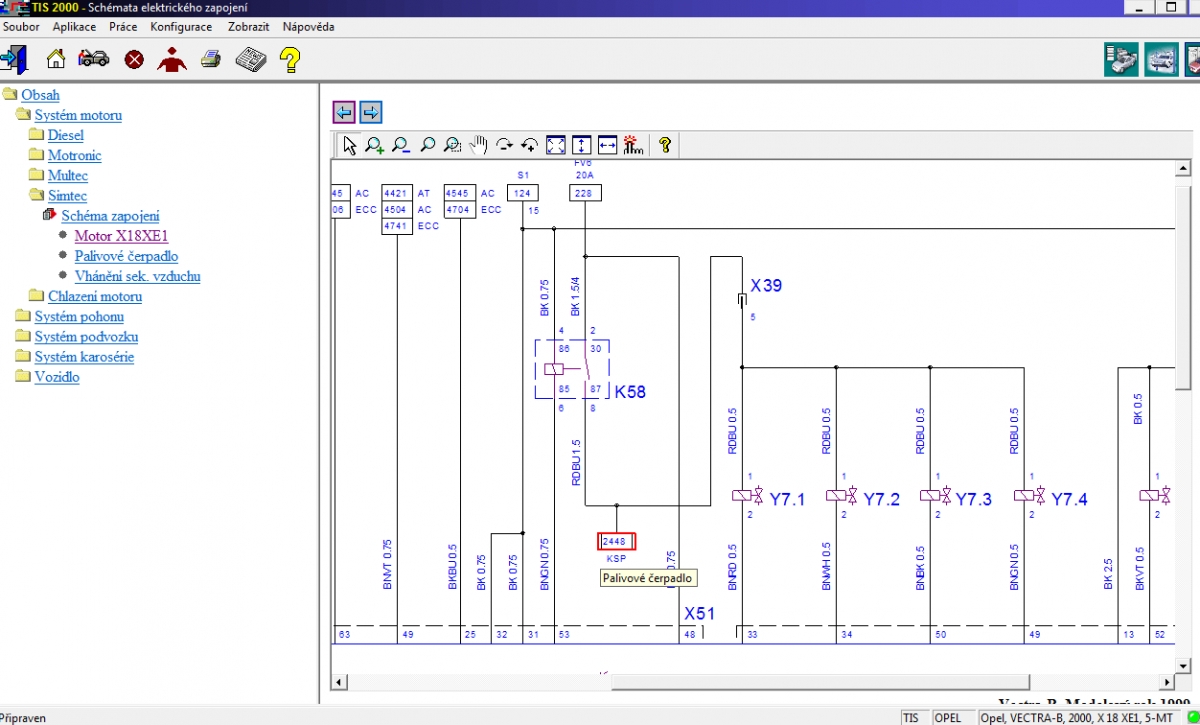
Task: Open the Chlazeni motoru folder
Action: pyautogui.click(x=95, y=296)
